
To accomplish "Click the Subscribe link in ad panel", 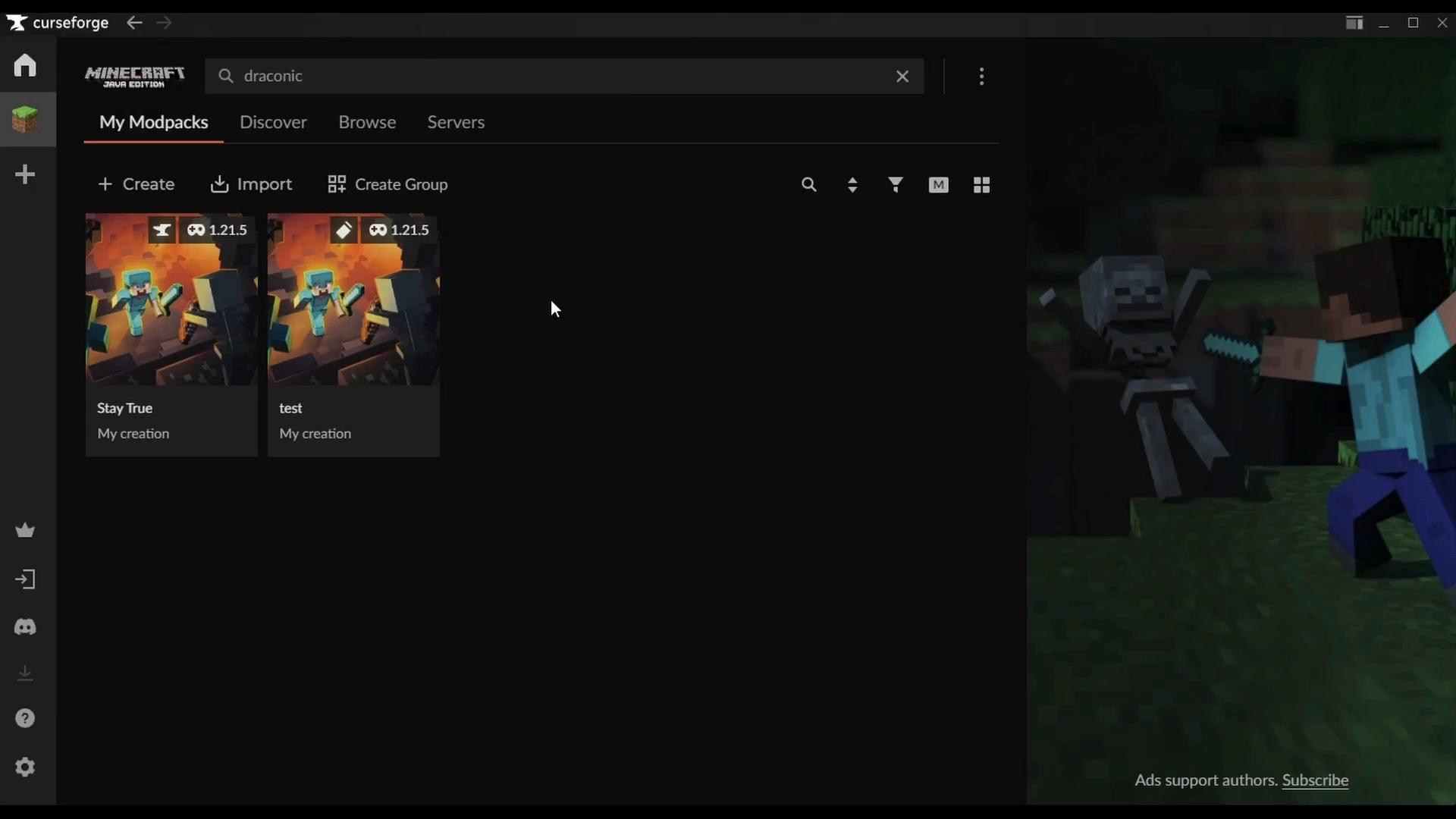I will point(1315,780).
